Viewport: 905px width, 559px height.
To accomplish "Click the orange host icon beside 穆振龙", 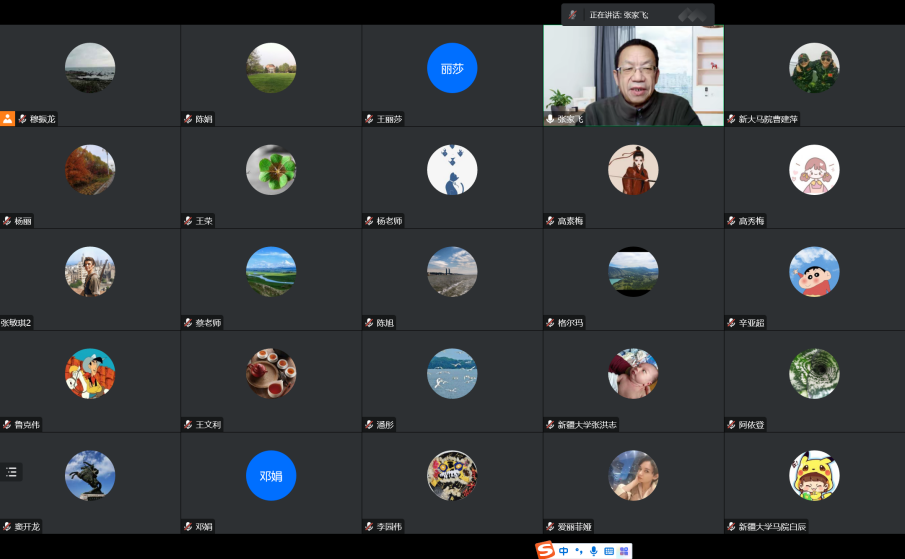I will (x=8, y=118).
